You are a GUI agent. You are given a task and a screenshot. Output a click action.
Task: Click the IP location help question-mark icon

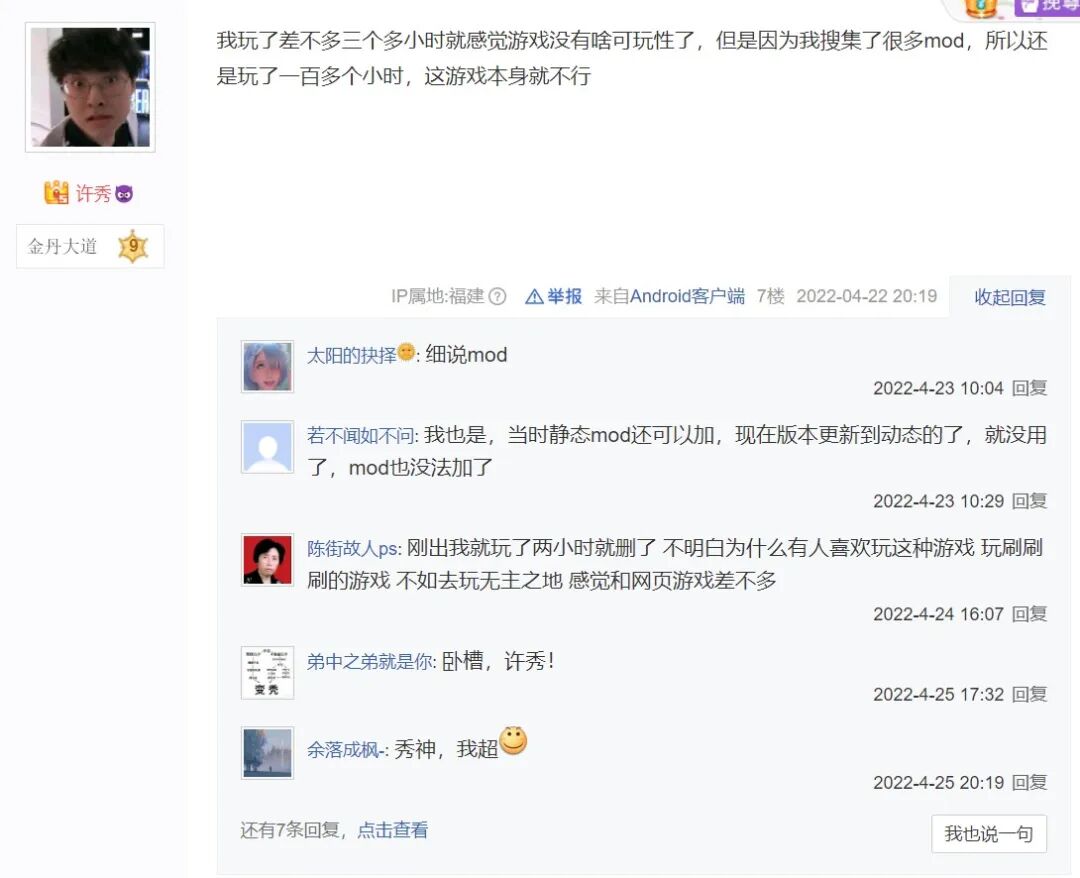(497, 297)
